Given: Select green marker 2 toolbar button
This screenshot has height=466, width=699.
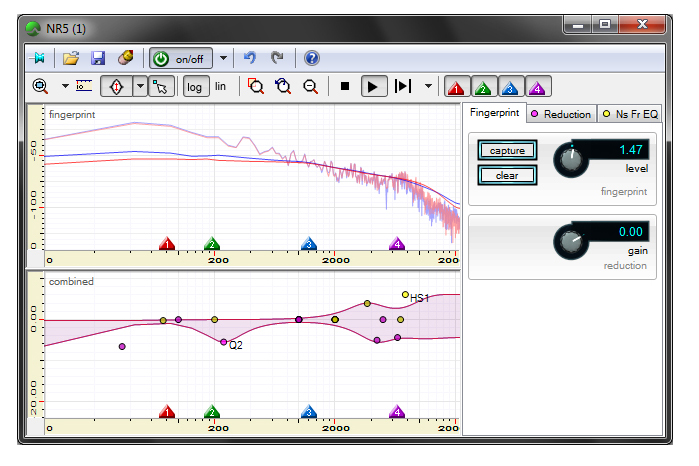Looking at the screenshot, I should [484, 87].
